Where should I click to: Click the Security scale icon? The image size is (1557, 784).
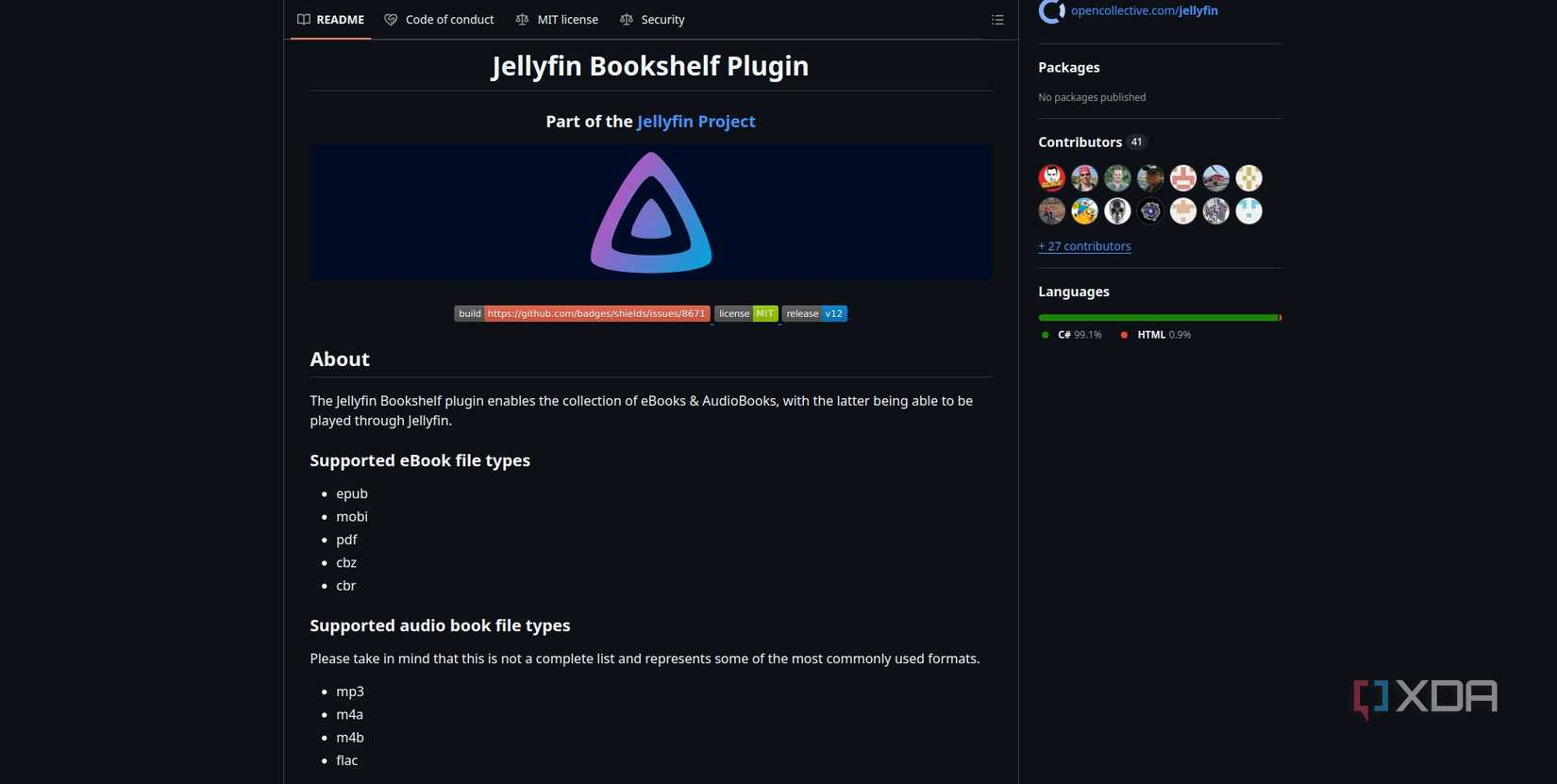click(x=626, y=19)
